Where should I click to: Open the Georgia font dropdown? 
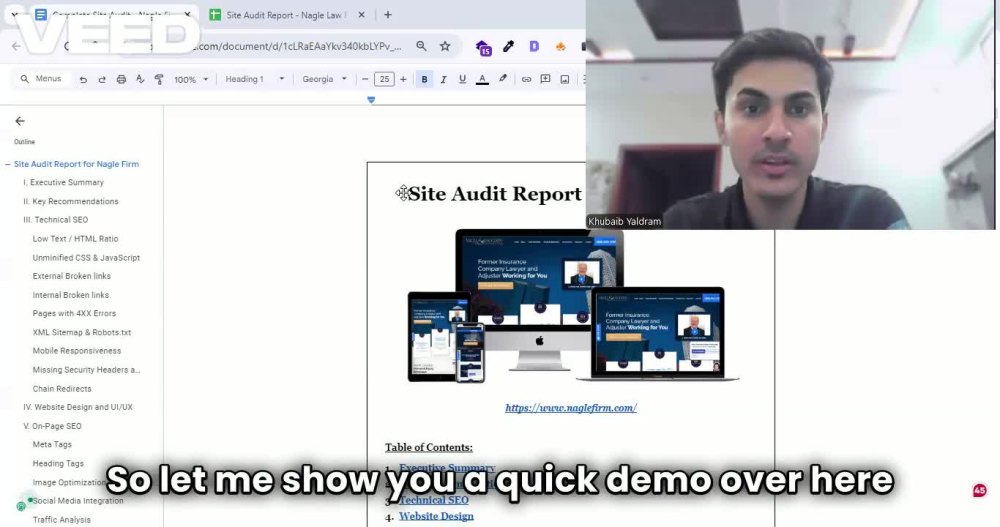click(324, 80)
